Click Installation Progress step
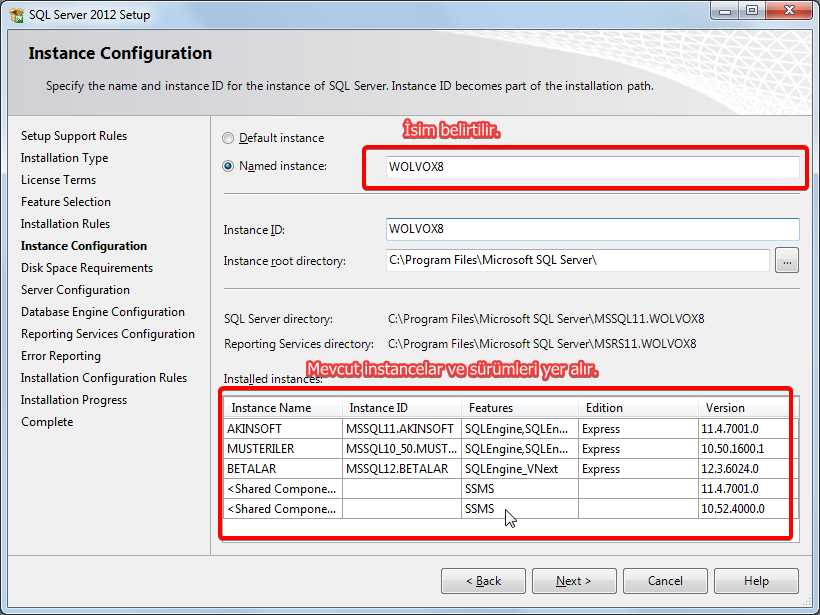This screenshot has height=615, width=820. point(74,400)
